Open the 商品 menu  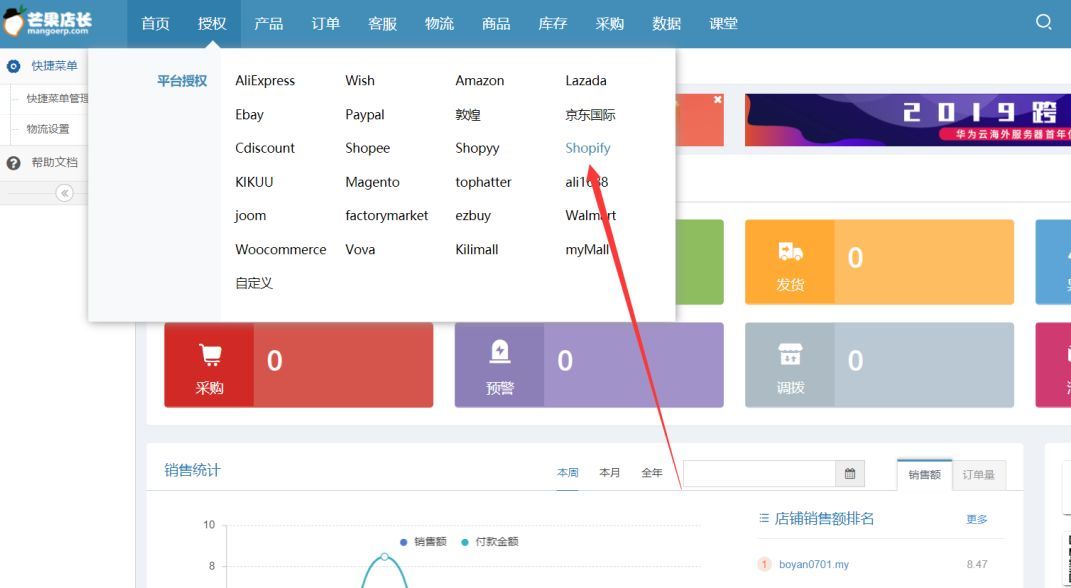point(496,24)
